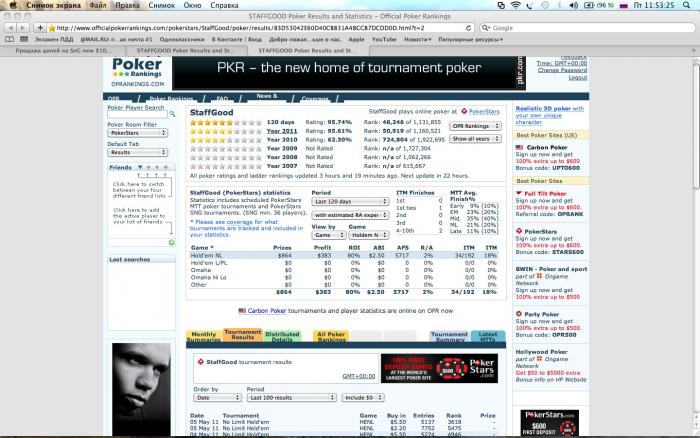Open the Файл menu
The height and width of the screenshot is (438, 700).
click(x=98, y=5)
